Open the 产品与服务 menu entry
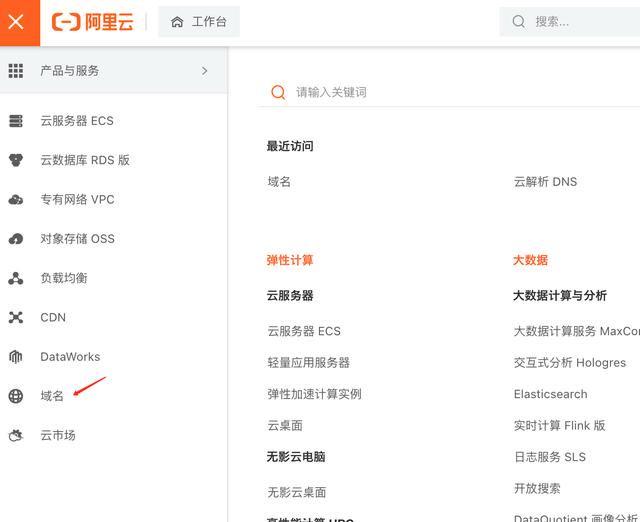This screenshot has height=522, width=640. pyautogui.click(x=113, y=71)
